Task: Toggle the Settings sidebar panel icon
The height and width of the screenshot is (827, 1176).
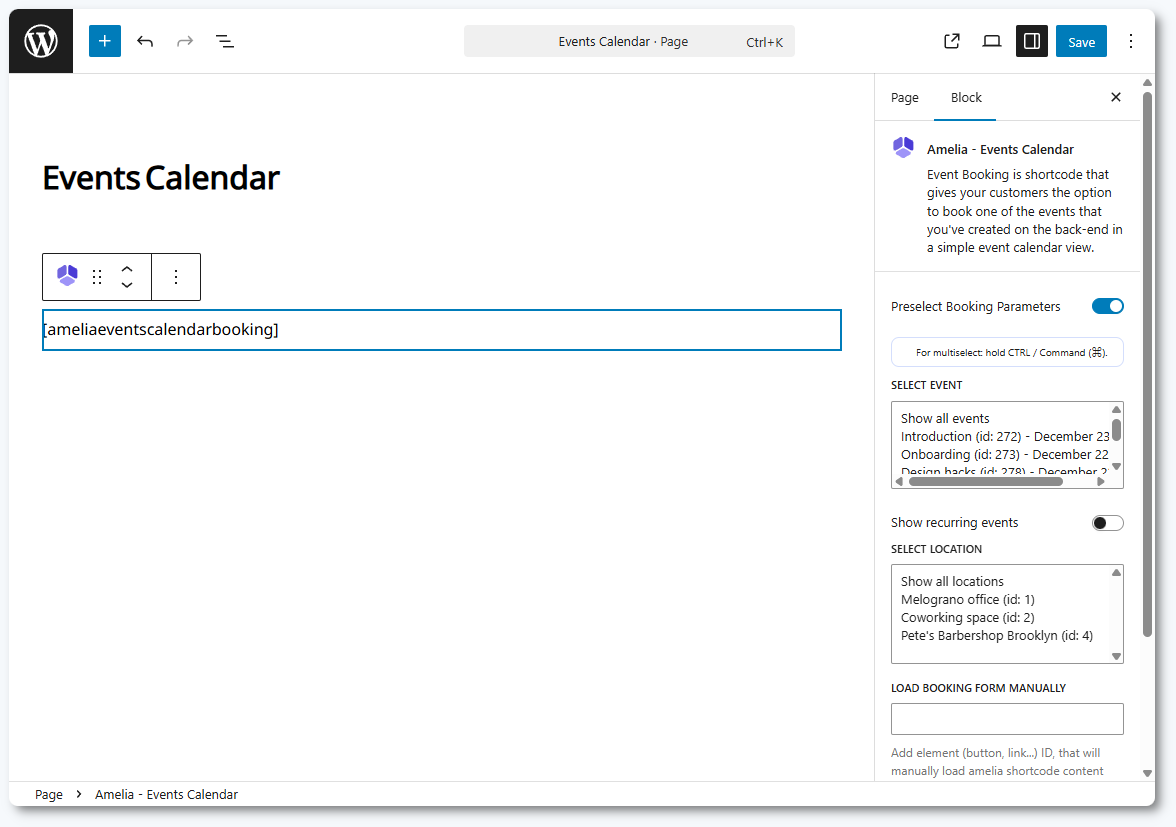Action: click(1032, 41)
